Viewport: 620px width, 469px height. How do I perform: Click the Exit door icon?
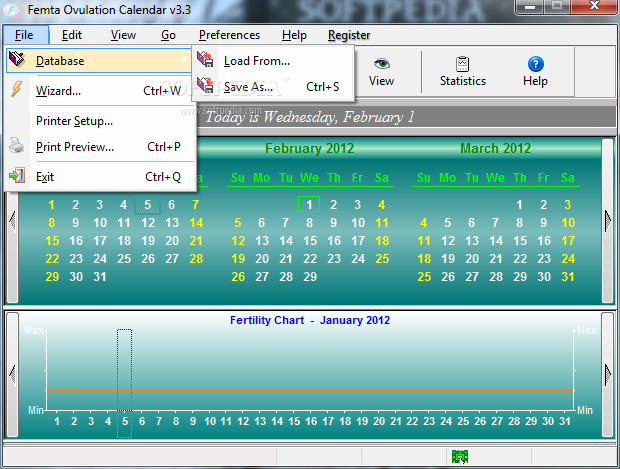tap(17, 175)
